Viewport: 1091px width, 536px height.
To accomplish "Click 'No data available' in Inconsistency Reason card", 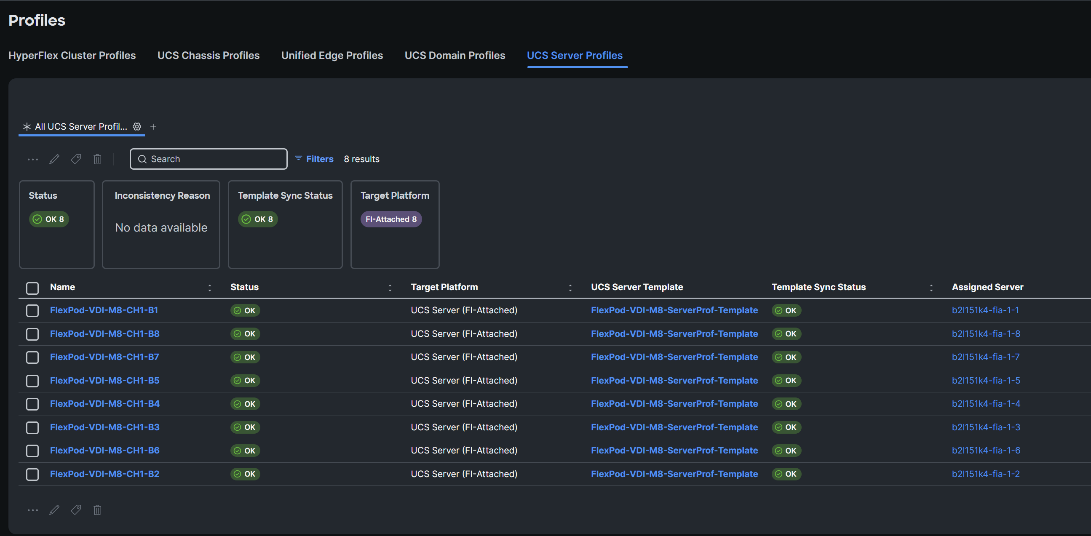I will 161,228.
